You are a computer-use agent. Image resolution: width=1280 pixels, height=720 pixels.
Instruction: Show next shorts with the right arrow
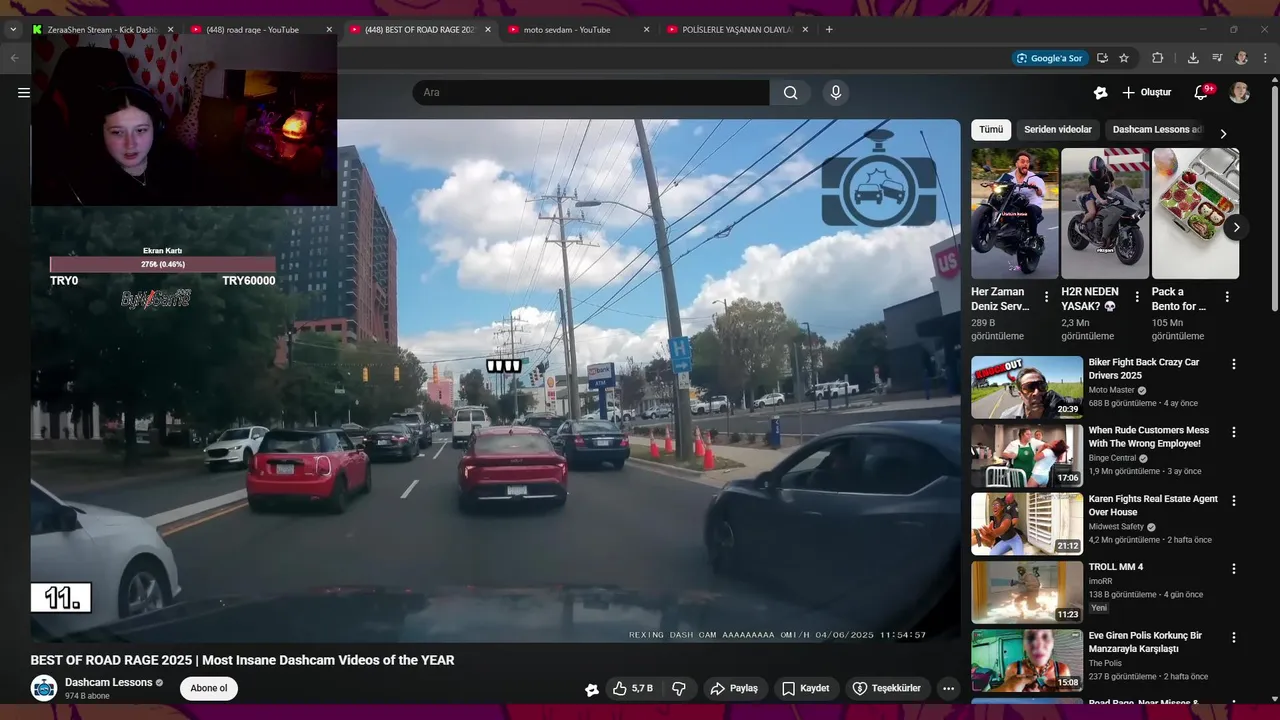[1236, 227]
